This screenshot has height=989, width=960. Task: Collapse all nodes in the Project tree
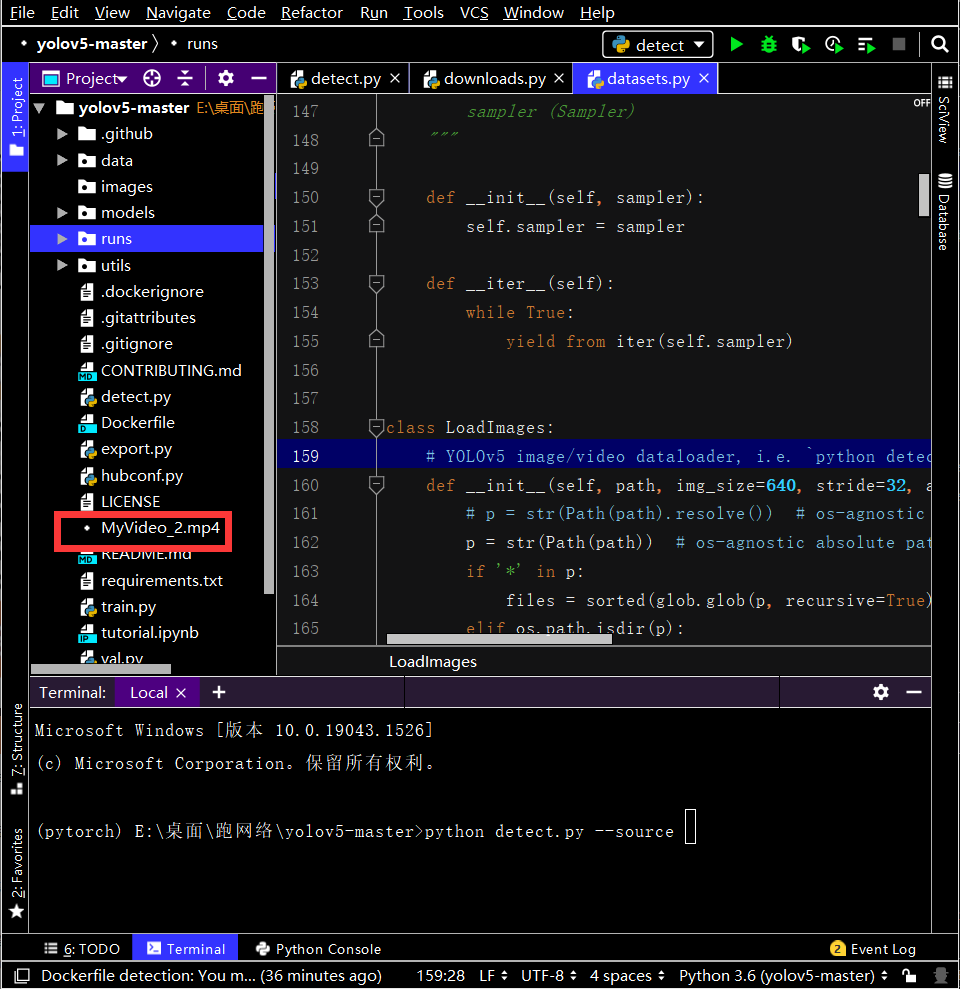(183, 77)
